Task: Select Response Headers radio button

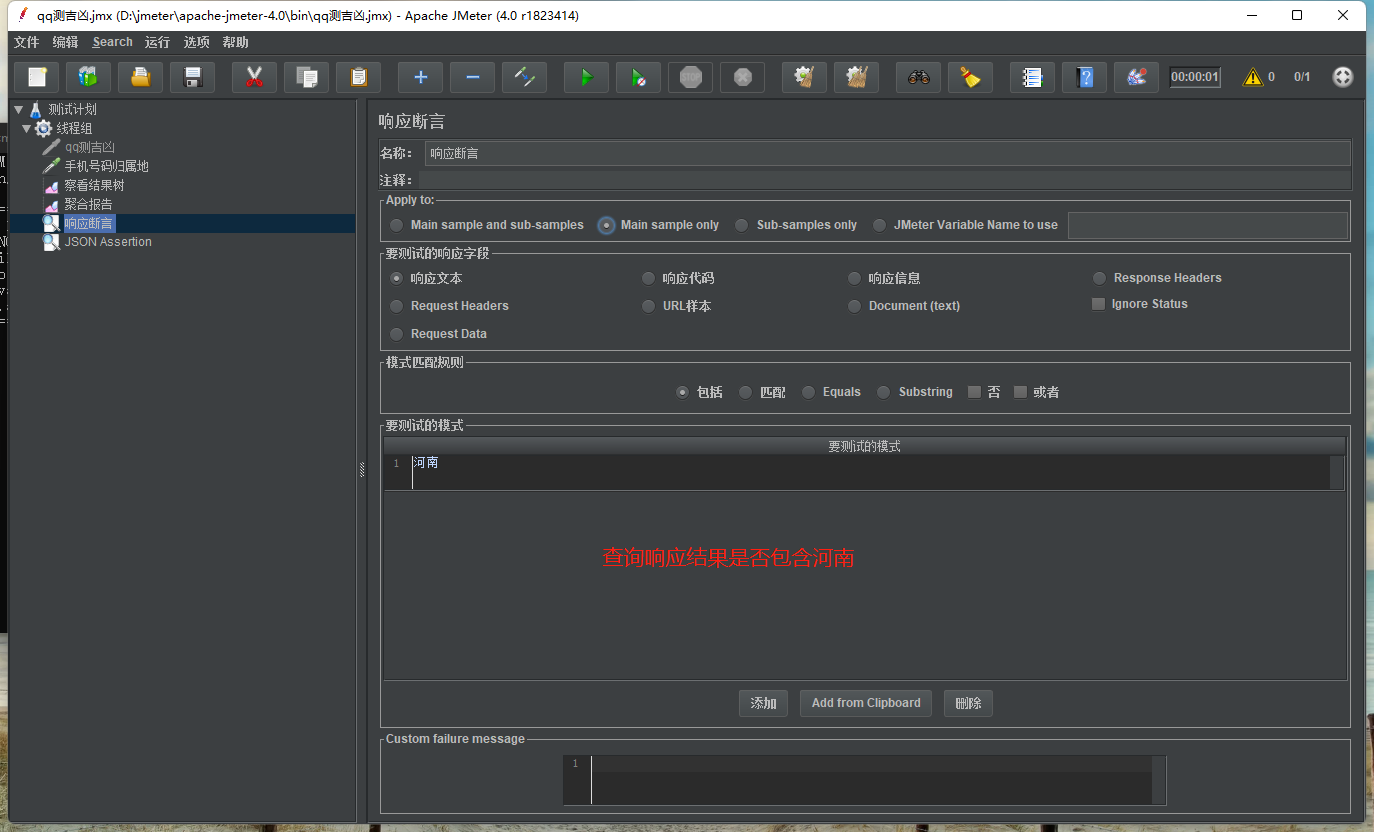Action: [x=1157, y=278]
